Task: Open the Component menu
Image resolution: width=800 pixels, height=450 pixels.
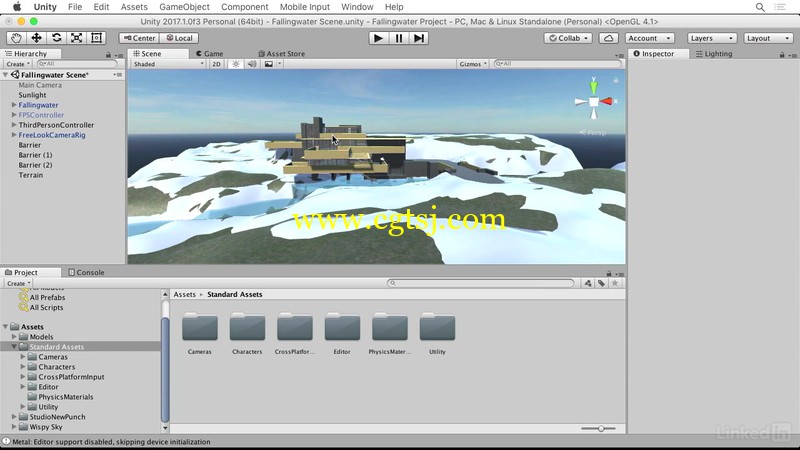Action: pos(244,7)
